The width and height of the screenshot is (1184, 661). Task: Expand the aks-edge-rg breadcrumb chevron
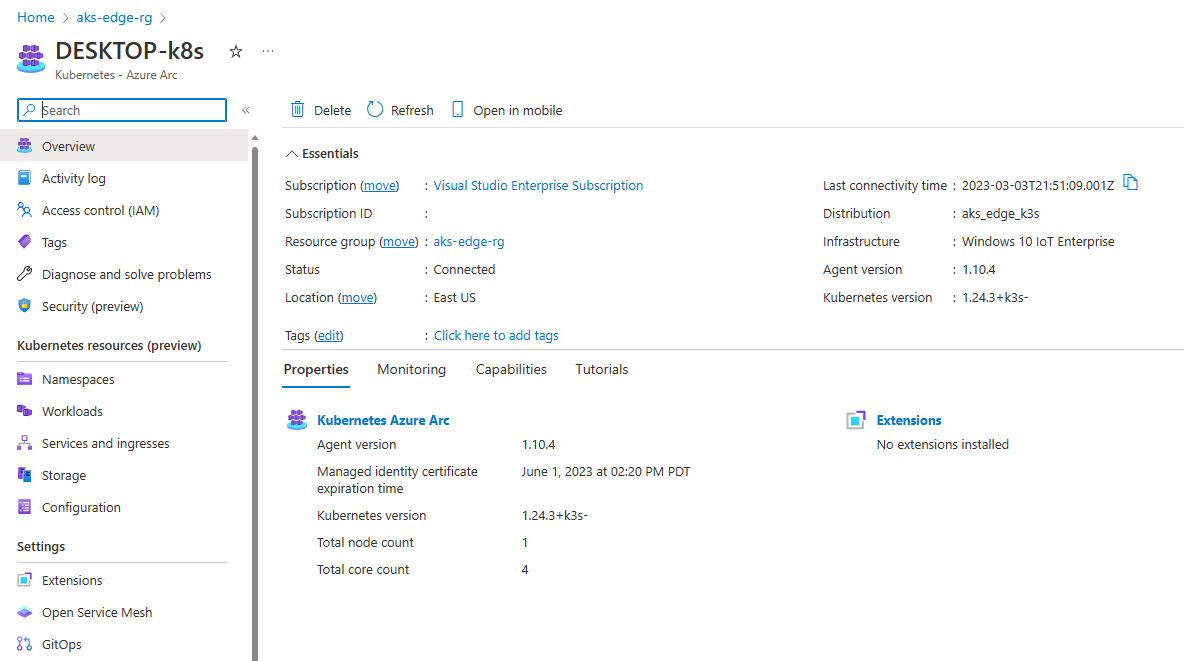tap(165, 17)
